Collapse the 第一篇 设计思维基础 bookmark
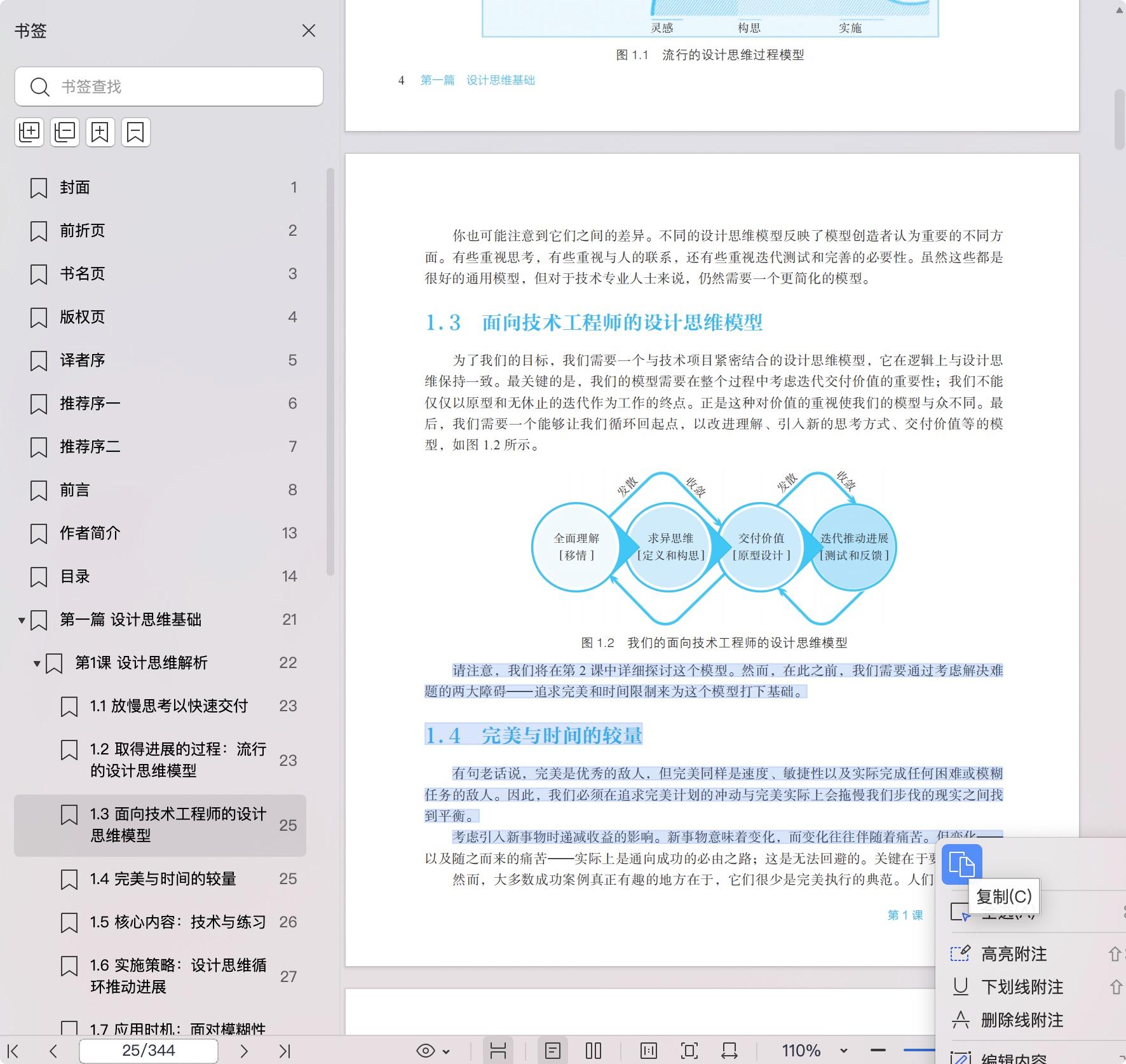Screen dimensions: 1126x1064 click(22, 620)
